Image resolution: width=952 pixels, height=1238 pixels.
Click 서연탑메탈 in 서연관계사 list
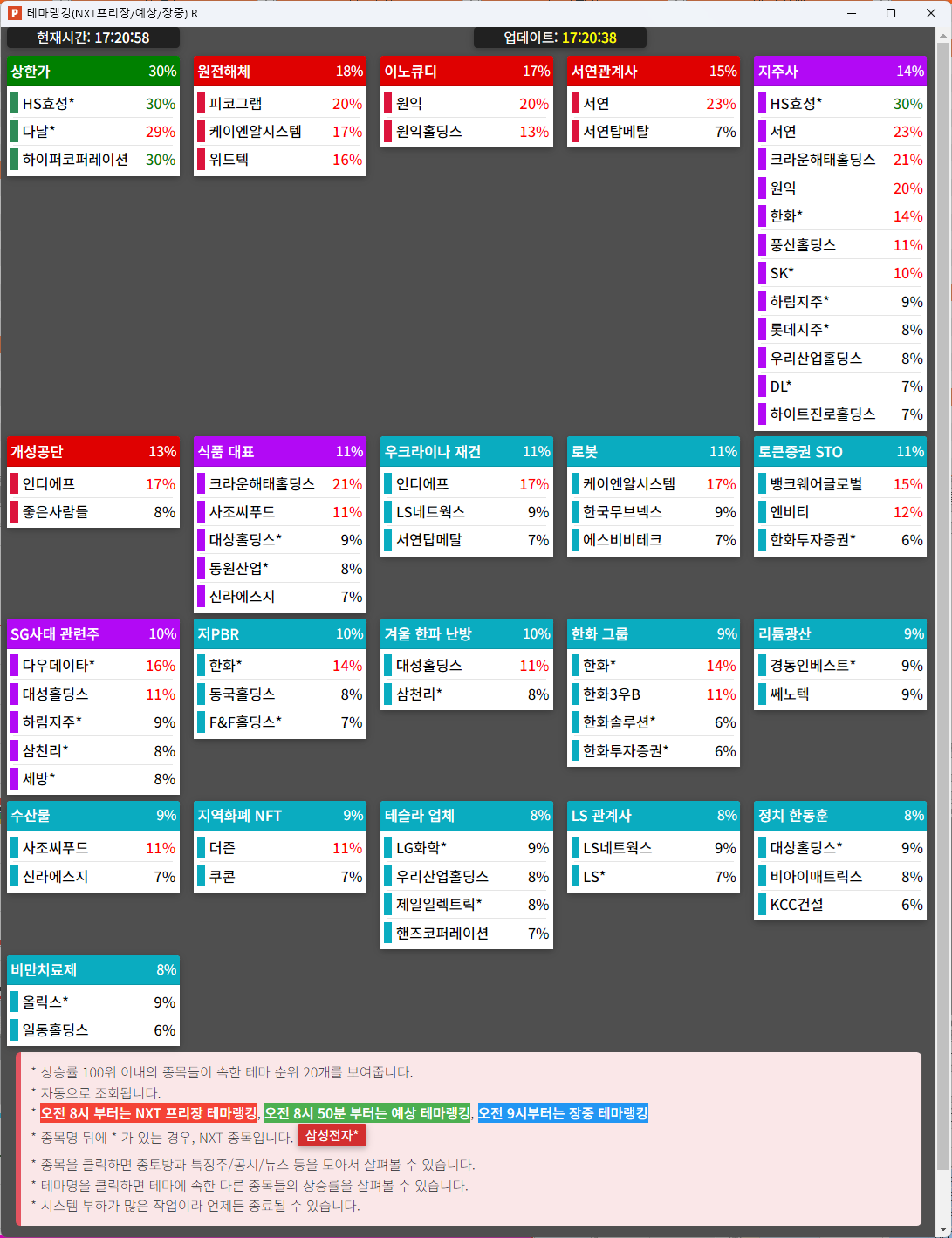[x=654, y=132]
